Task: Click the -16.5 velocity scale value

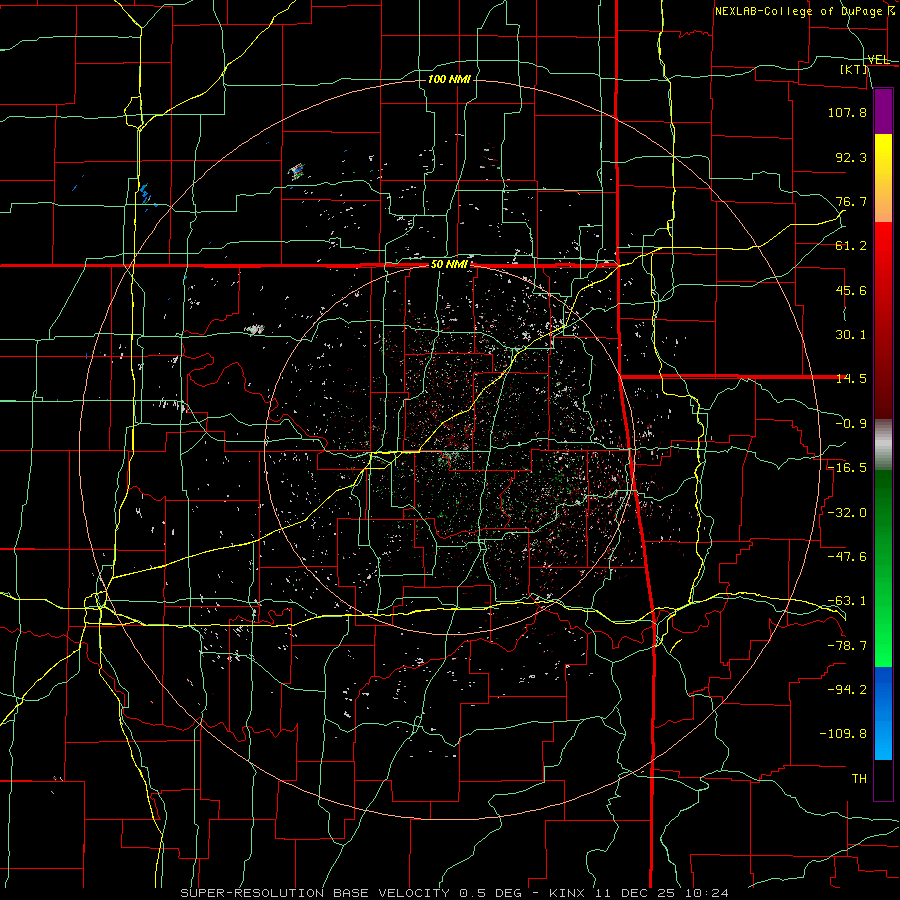Action: (x=847, y=468)
